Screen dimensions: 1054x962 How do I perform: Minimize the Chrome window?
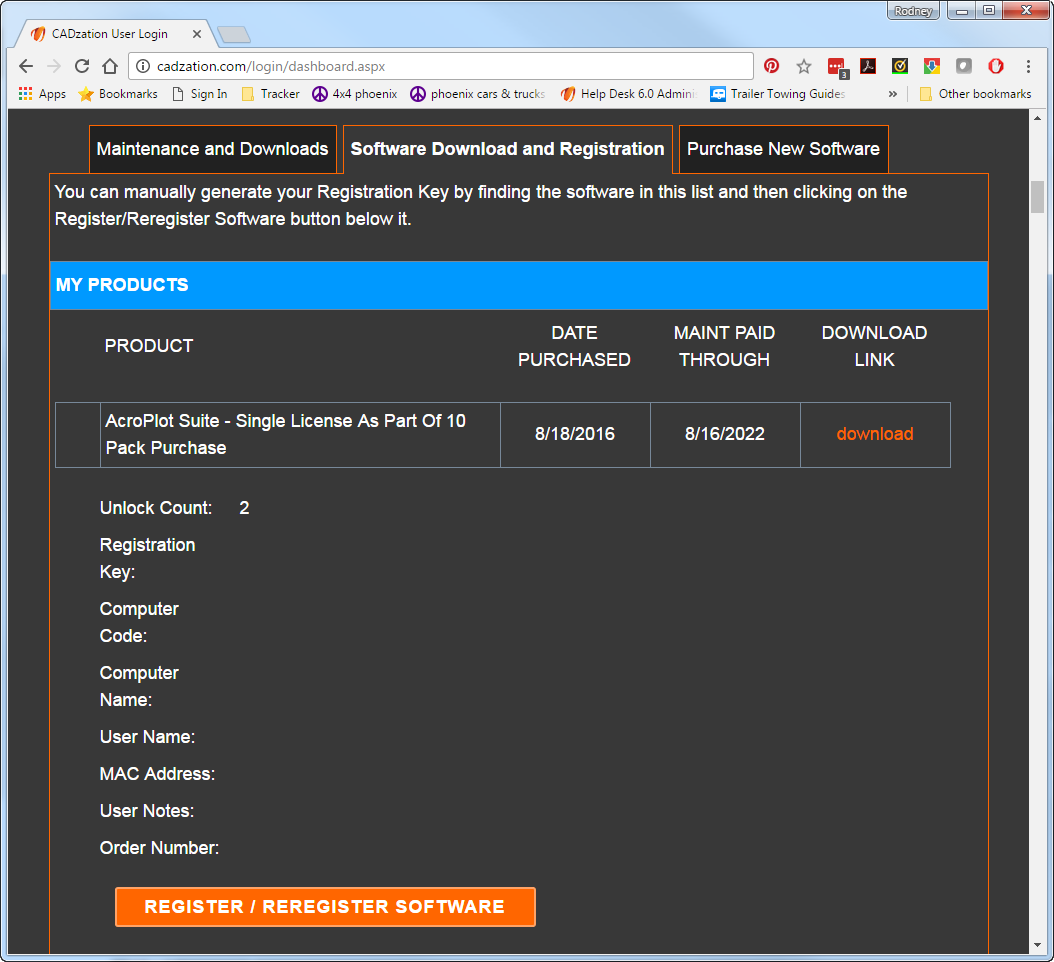point(962,11)
